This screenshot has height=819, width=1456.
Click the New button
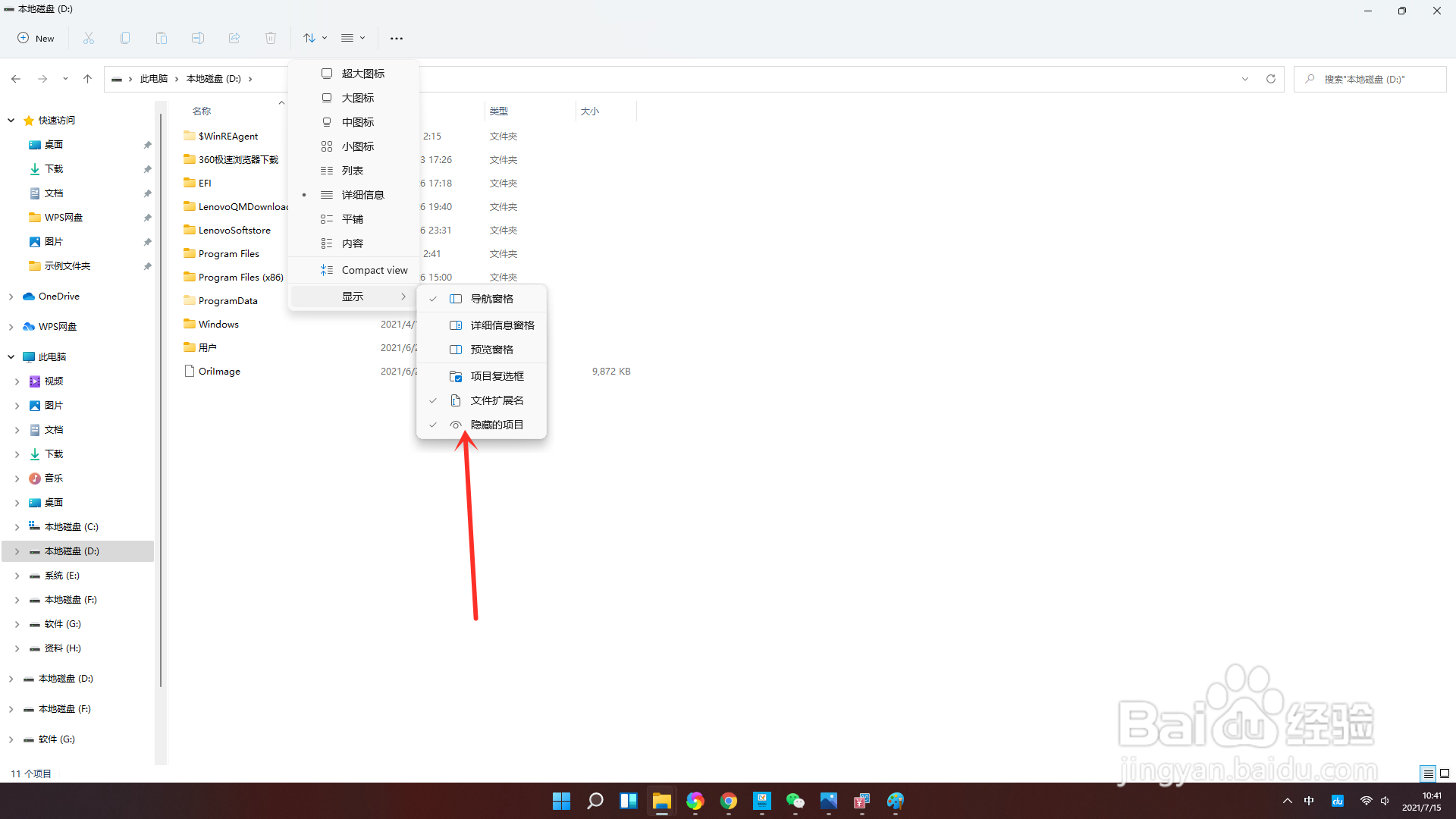click(x=36, y=38)
